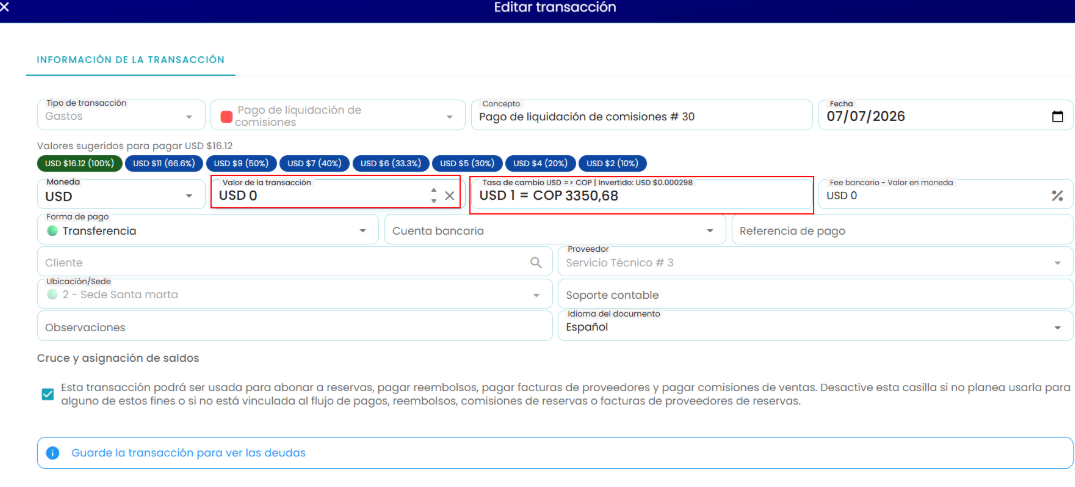Click the red Pago de liquidación category swatch

(x=226, y=117)
